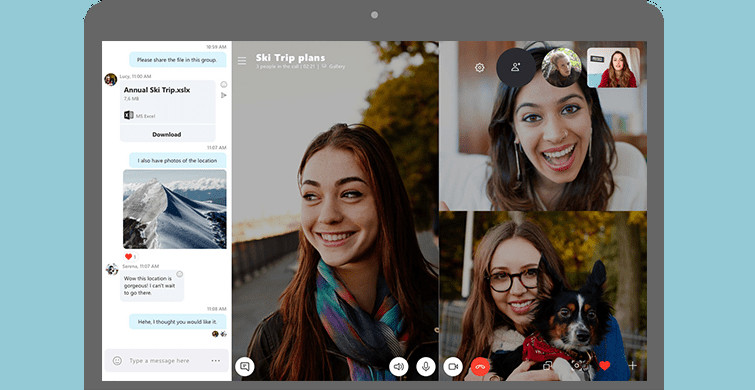Click the heart reaction under the photo

pyautogui.click(x=130, y=257)
